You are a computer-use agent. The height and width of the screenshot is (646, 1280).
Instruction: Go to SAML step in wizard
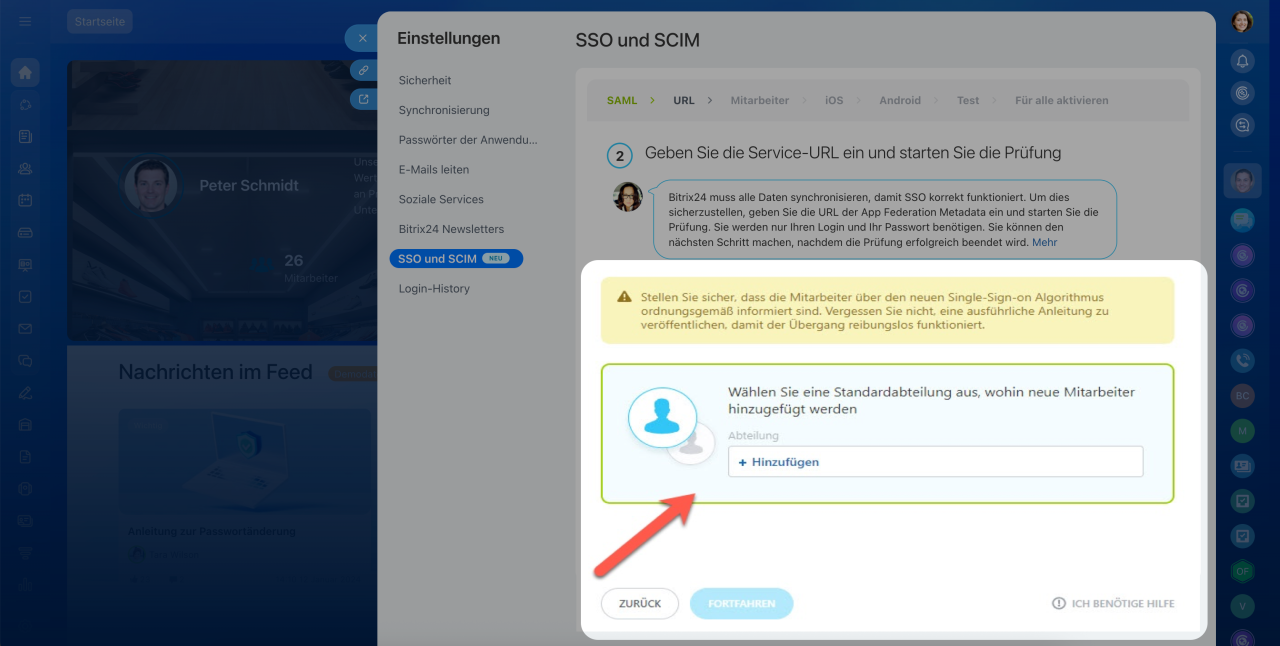(622, 100)
